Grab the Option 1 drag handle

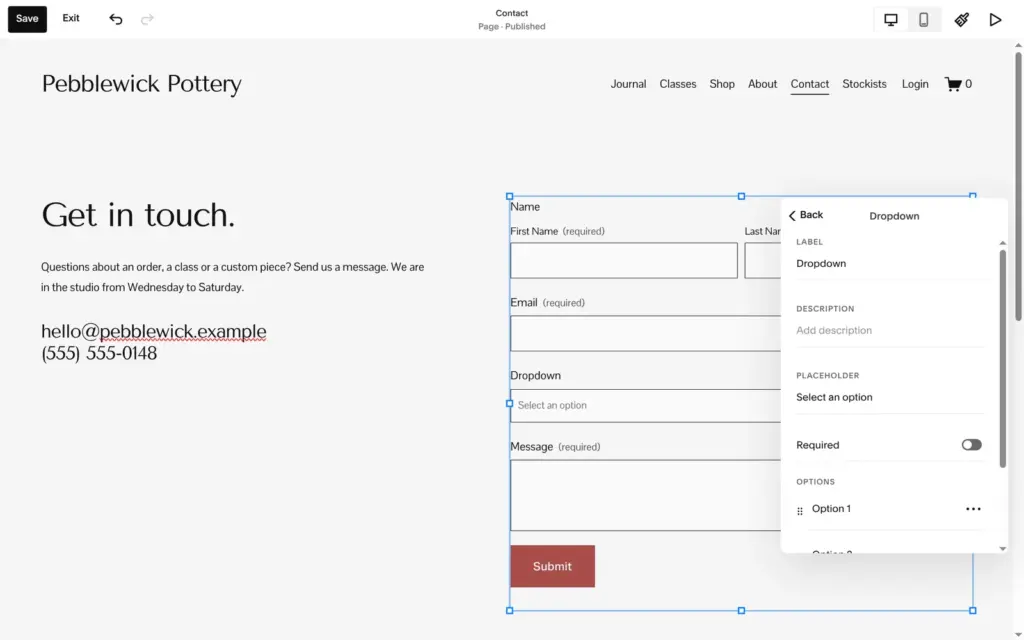coord(800,511)
